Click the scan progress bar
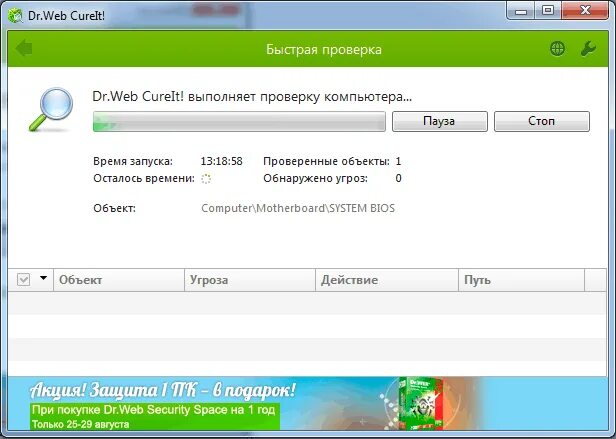This screenshot has height=439, width=616. pyautogui.click(x=239, y=121)
